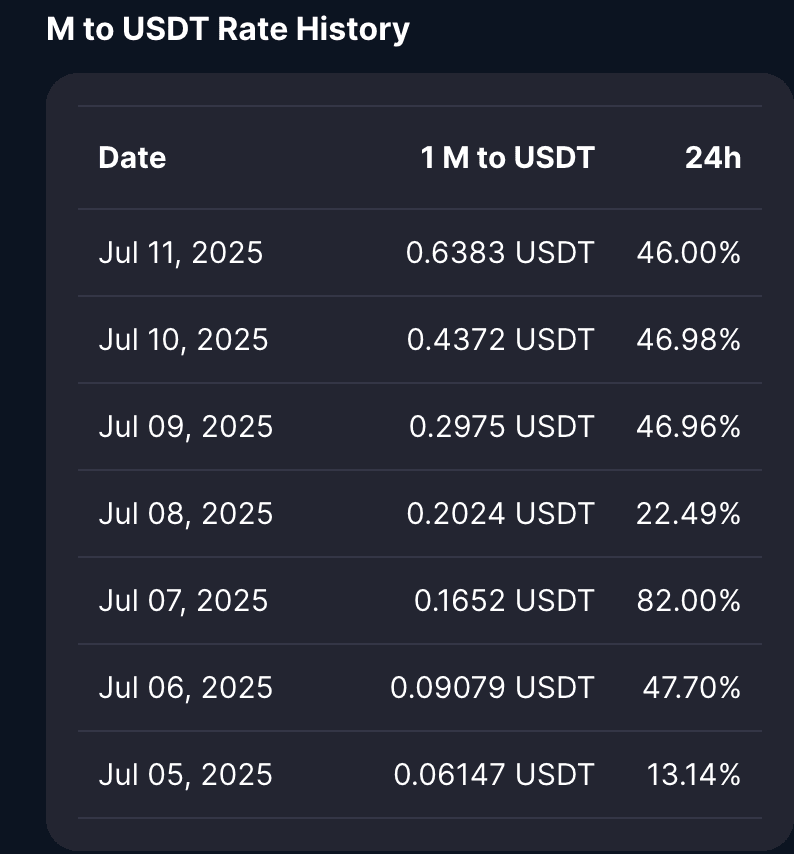Click the 82.00% change value
Viewport: 794px width, 854px height.
(x=688, y=601)
